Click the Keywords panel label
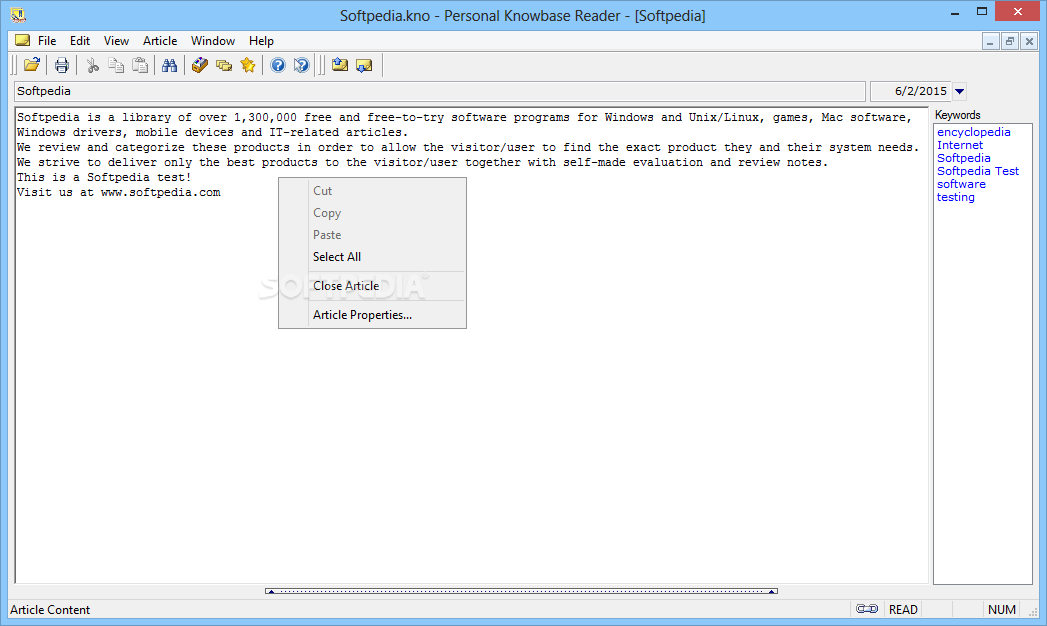 [x=958, y=115]
